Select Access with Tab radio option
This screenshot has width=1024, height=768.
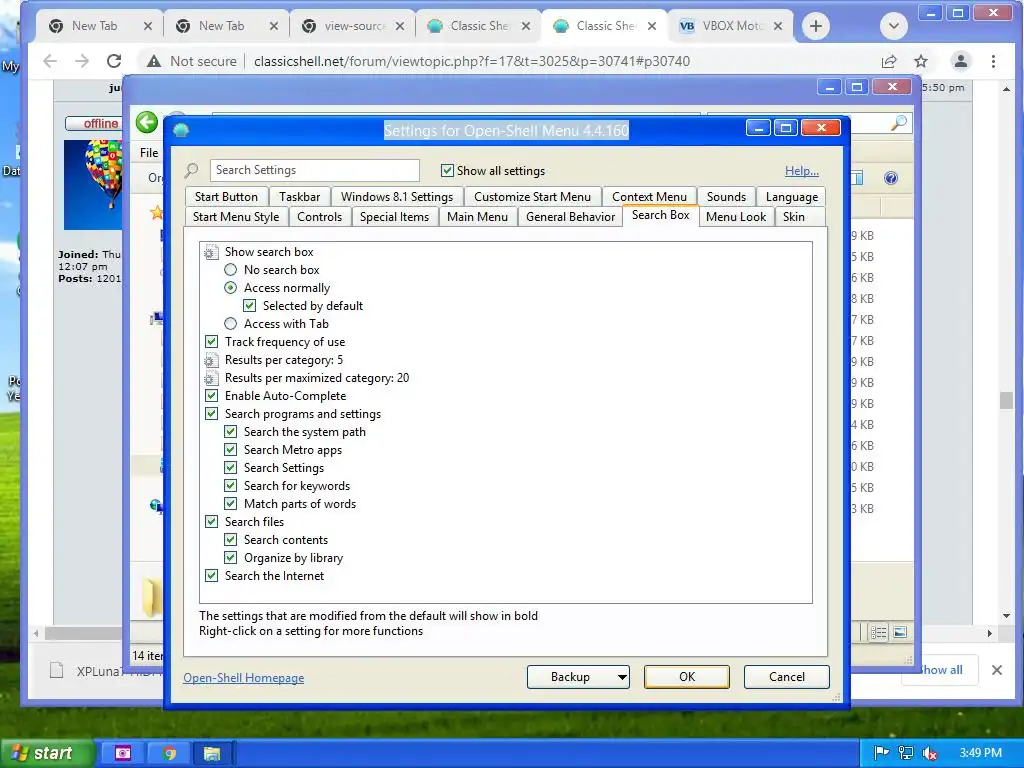231,323
